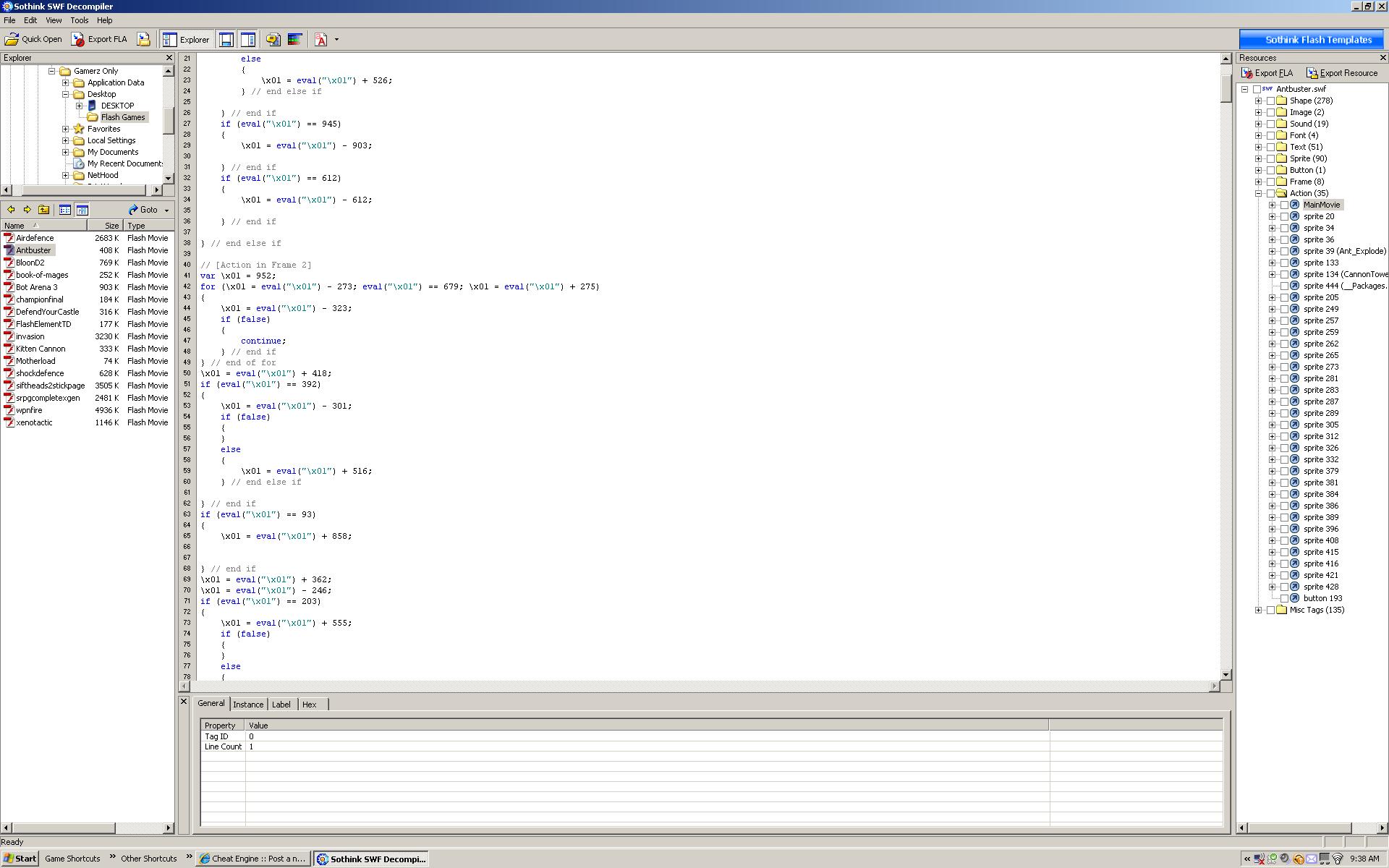Open the Tools menu
The image size is (1389, 868).
(x=79, y=20)
